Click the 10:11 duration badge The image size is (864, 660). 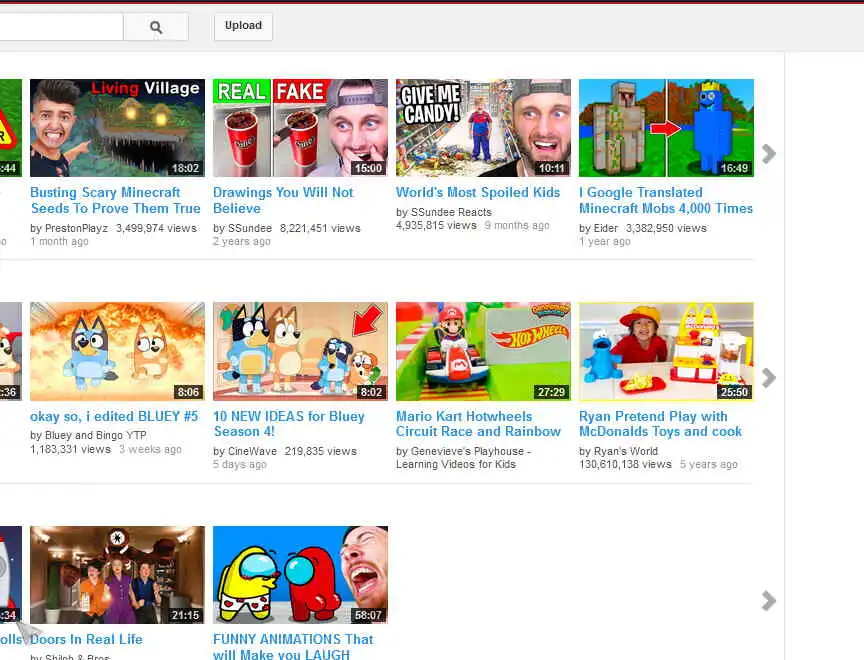[x=552, y=168]
